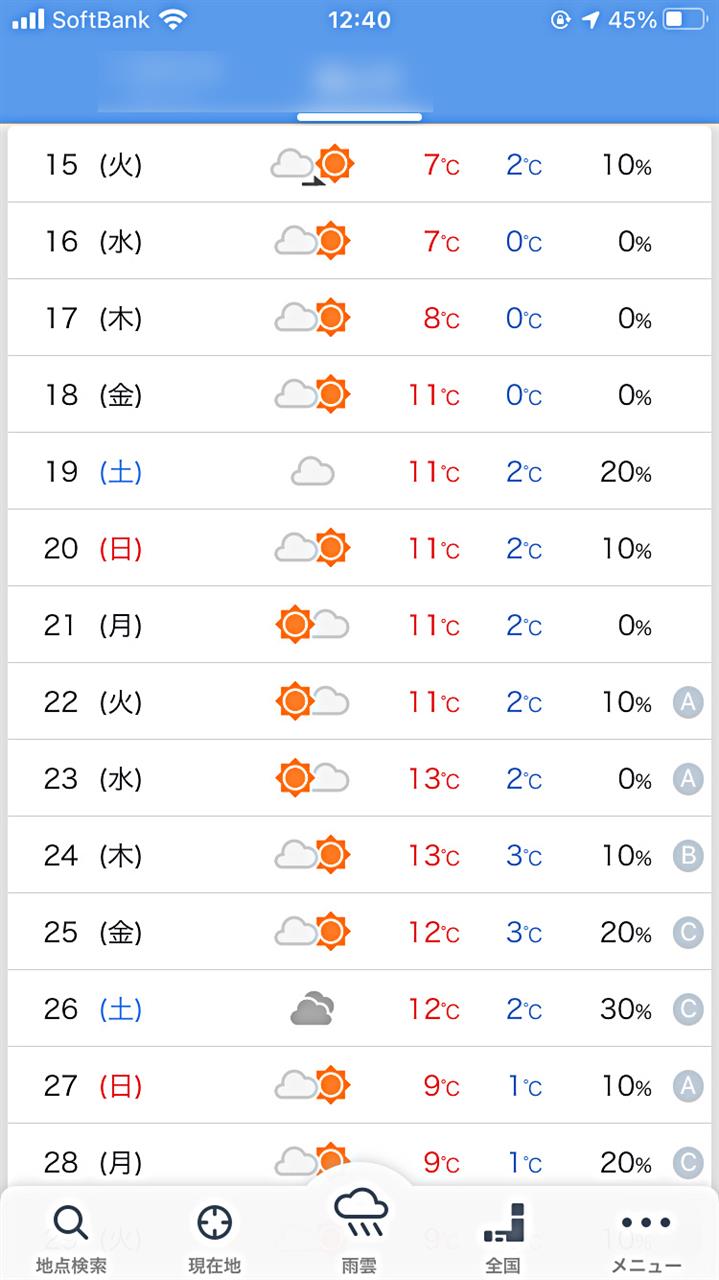Tap the 30% rain chance on day 26
Image resolution: width=719 pixels, height=1280 pixels.
[x=626, y=1010]
